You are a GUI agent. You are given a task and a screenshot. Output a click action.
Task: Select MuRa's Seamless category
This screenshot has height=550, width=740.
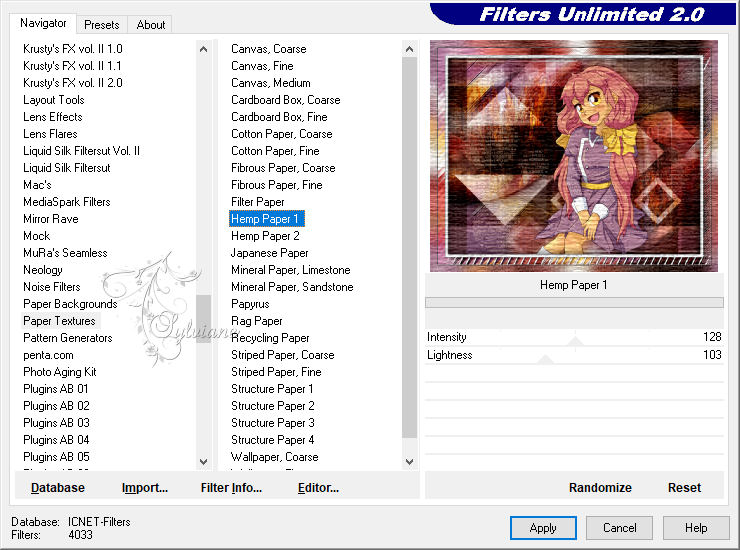click(x=65, y=253)
